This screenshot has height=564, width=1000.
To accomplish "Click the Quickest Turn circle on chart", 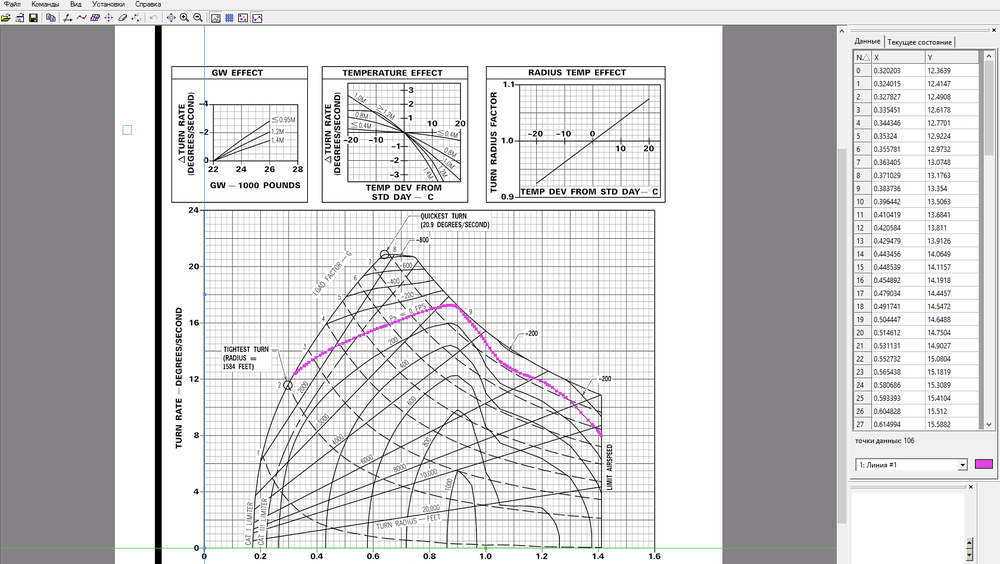I will pos(385,255).
